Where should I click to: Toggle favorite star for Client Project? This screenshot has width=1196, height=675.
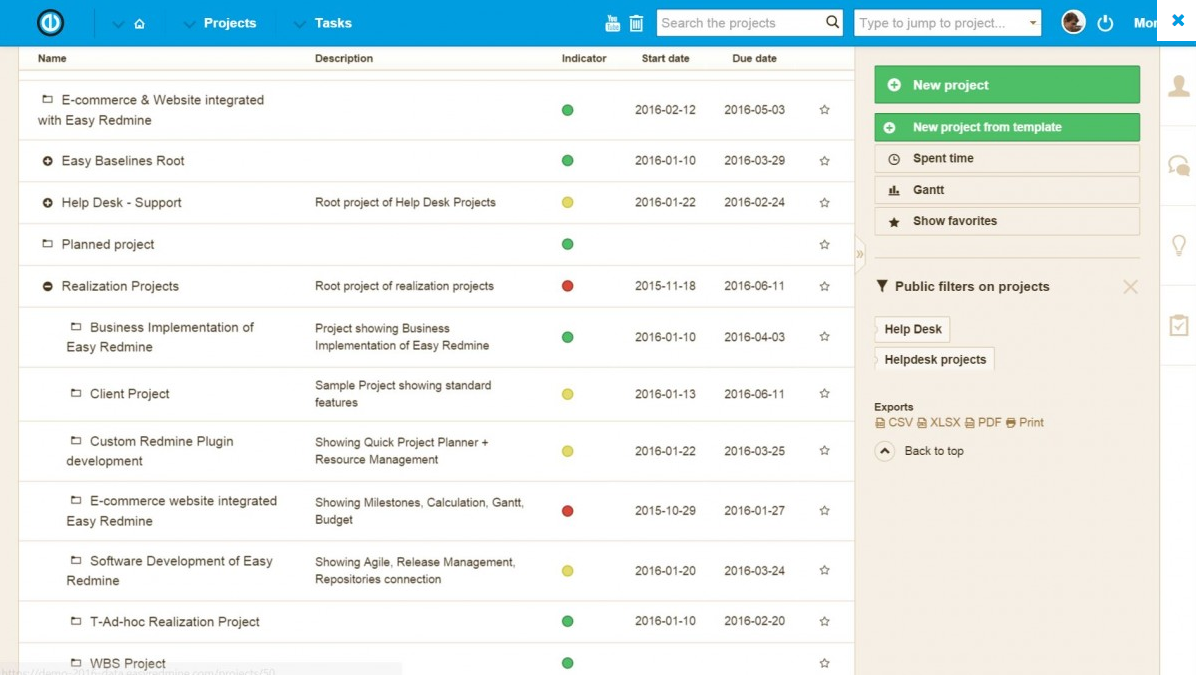(825, 394)
